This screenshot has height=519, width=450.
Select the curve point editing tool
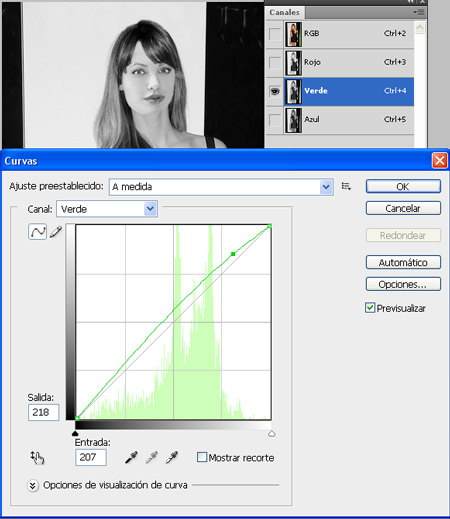pos(38,232)
